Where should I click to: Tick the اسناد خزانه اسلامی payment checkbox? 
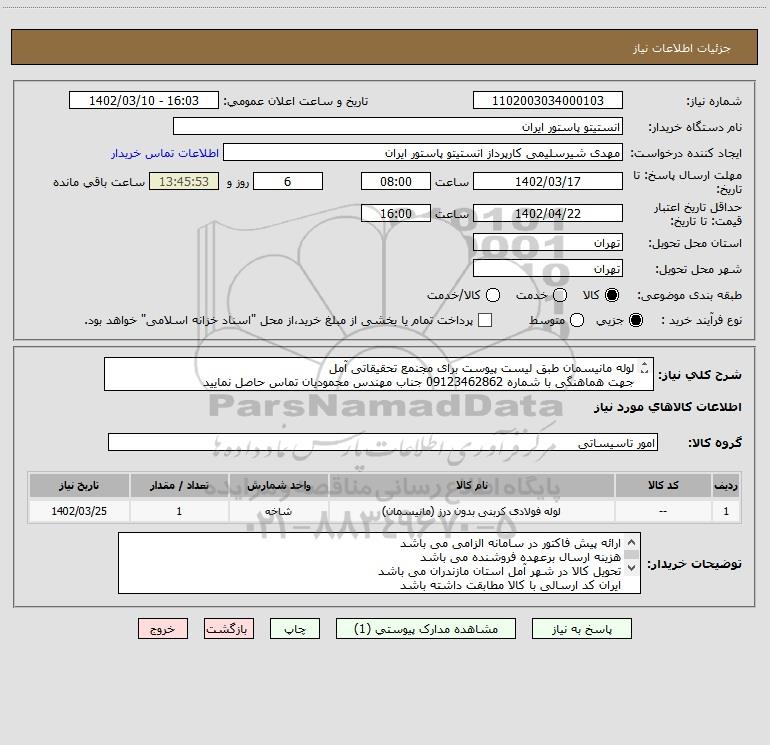[x=485, y=320]
